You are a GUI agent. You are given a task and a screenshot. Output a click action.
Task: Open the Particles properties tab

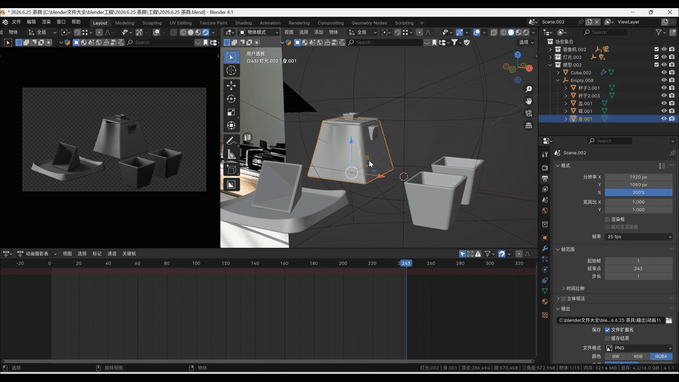coord(545,259)
